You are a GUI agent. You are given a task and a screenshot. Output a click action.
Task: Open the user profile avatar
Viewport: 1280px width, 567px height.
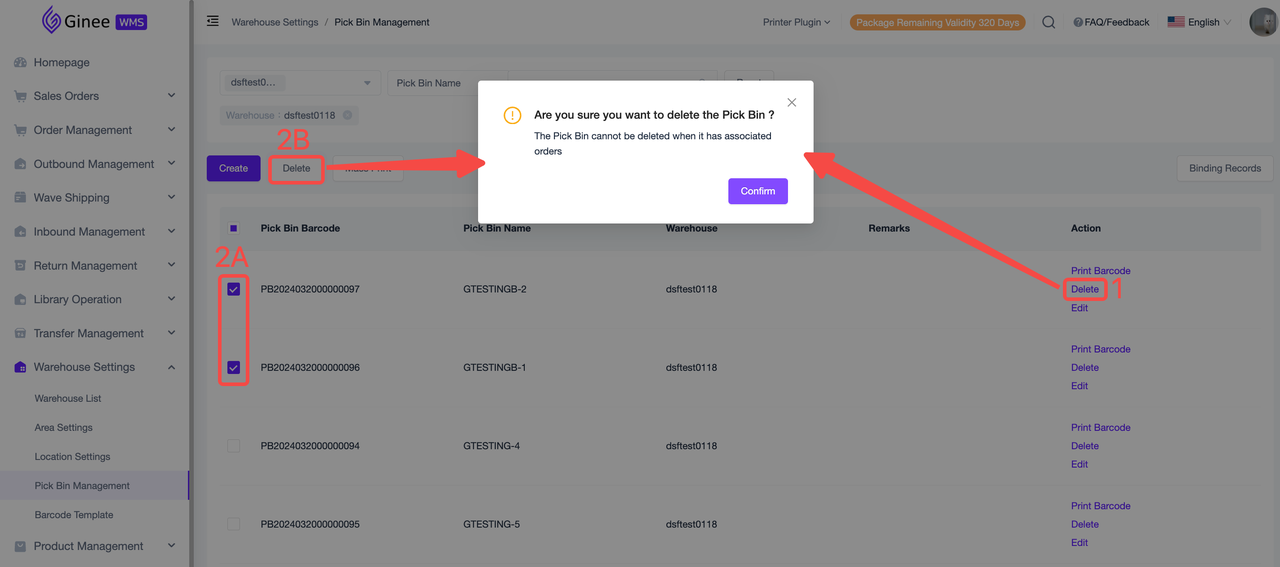click(x=1262, y=22)
